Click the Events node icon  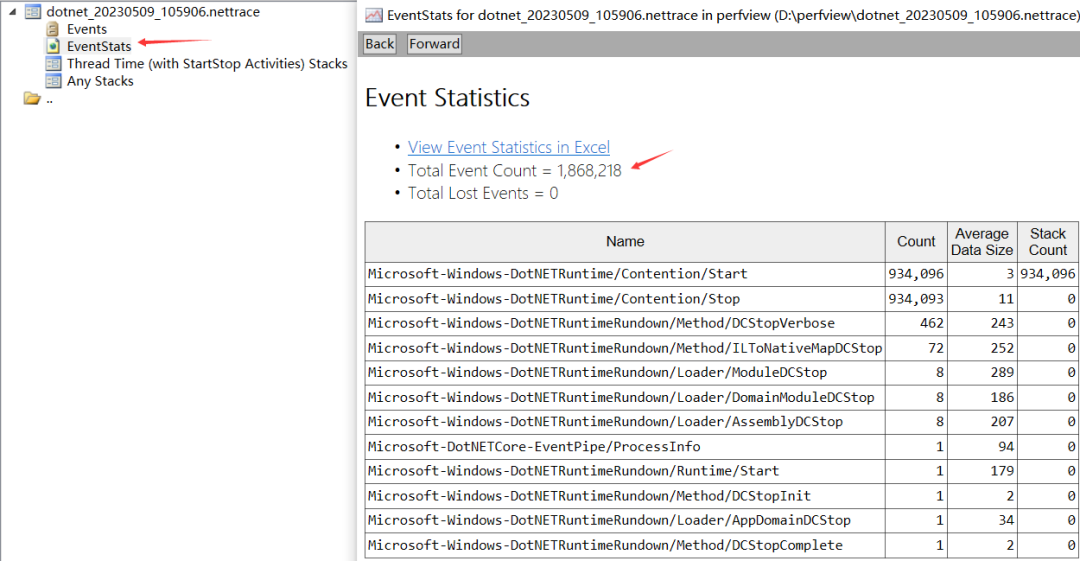53,29
